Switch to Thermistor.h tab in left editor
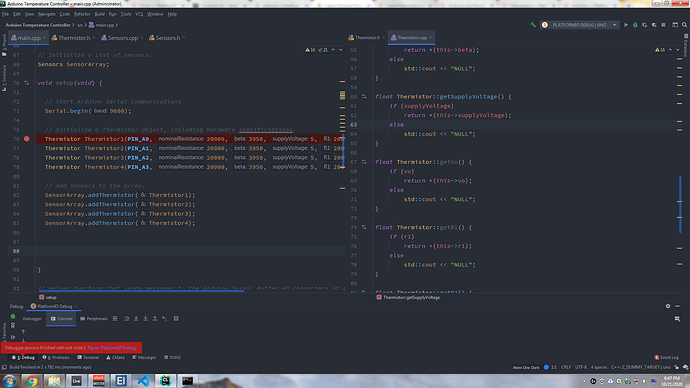The height and width of the screenshot is (388, 690). click(74, 38)
